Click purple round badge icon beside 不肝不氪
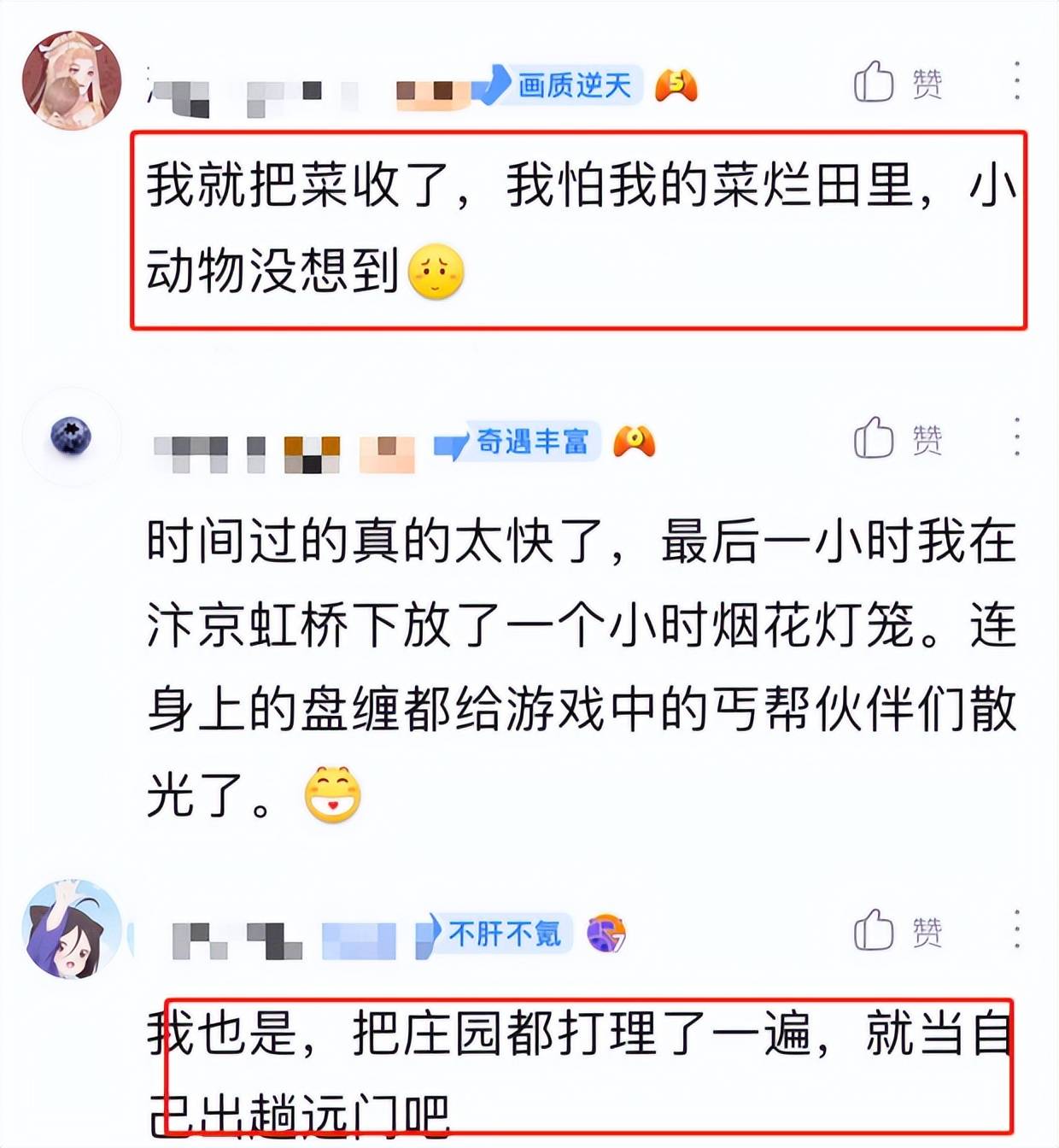Image resolution: width=1059 pixels, height=1148 pixels. [x=606, y=934]
